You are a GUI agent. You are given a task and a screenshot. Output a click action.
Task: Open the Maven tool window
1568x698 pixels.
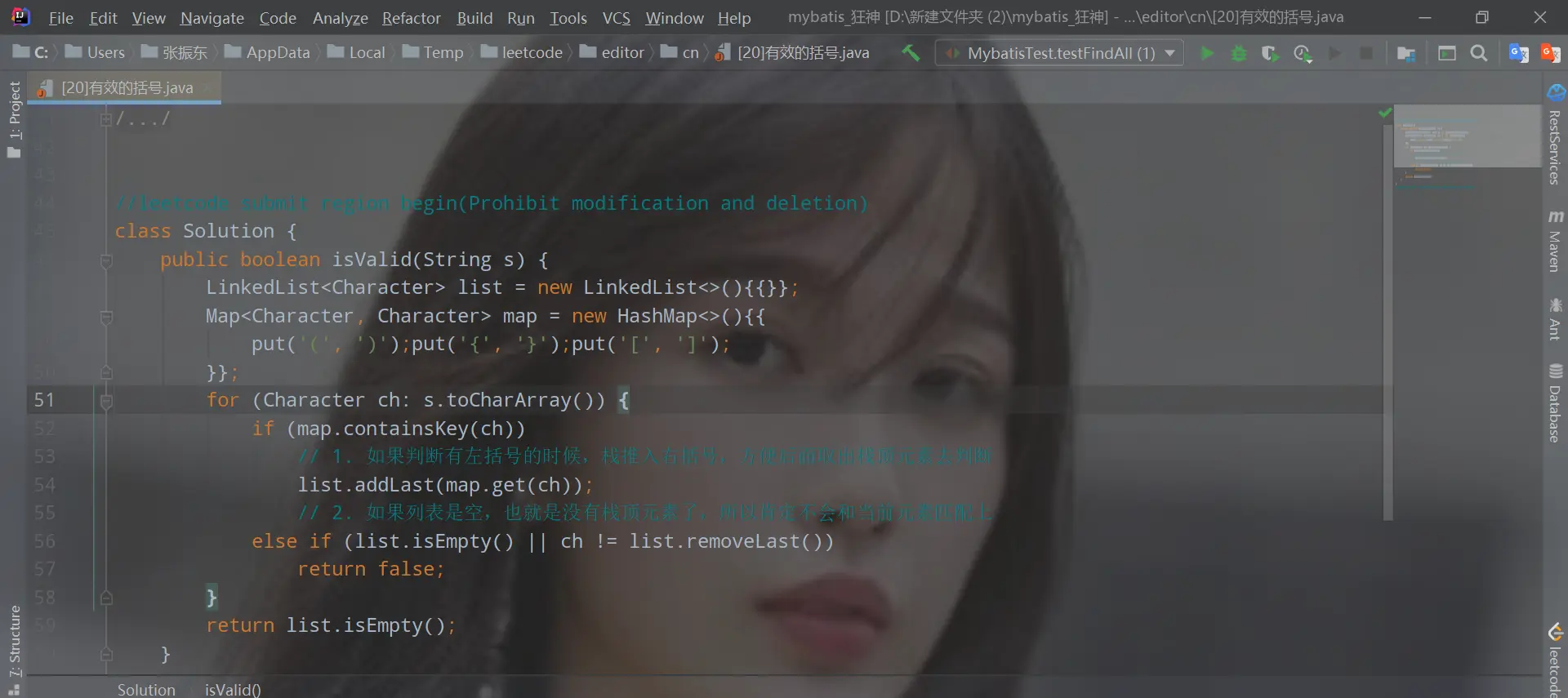click(x=1555, y=241)
